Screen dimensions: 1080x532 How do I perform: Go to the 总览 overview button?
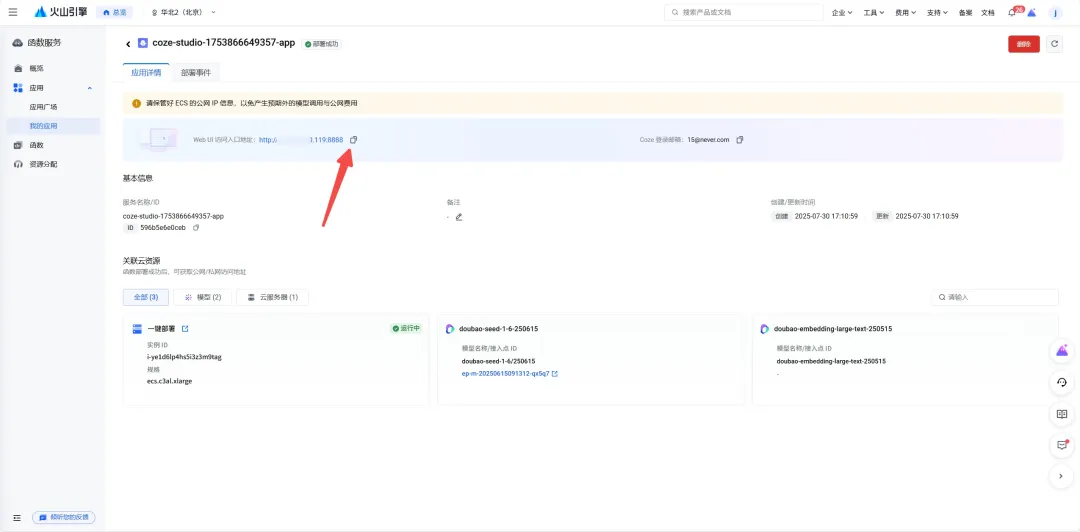115,12
